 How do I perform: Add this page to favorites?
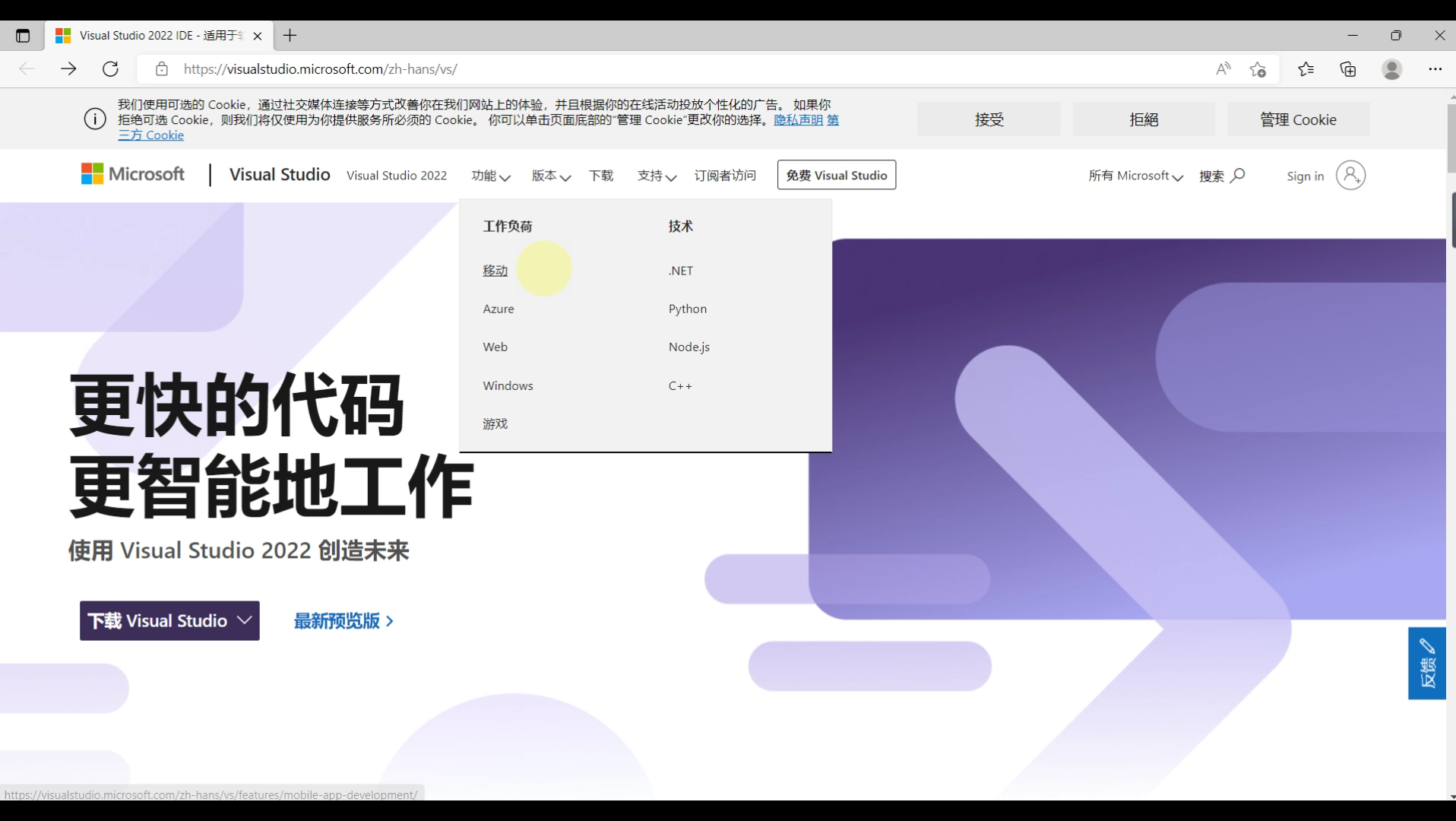[1258, 69]
